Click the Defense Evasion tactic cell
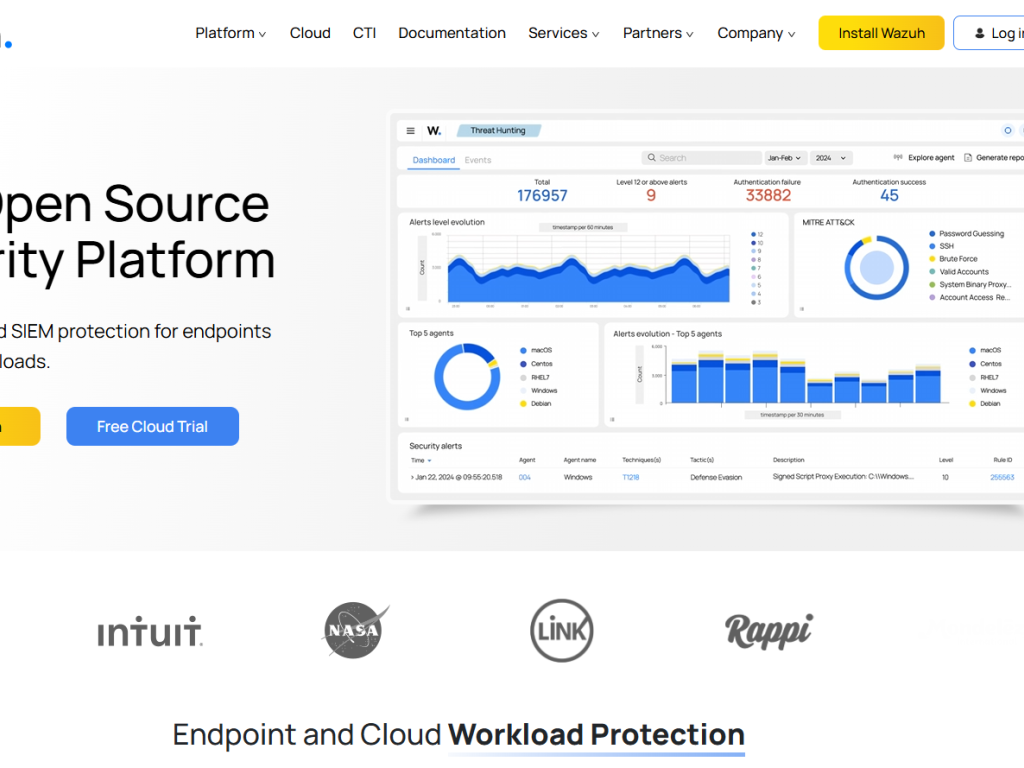Screen dimensions: 1024x768 point(716,477)
